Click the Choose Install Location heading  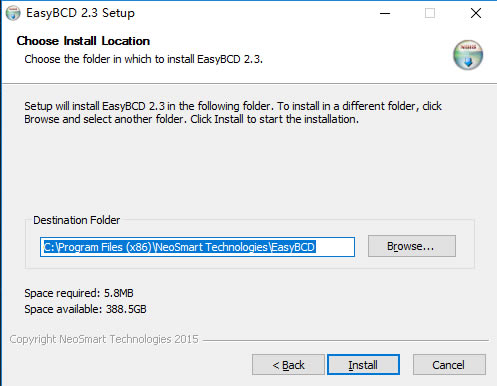click(83, 41)
